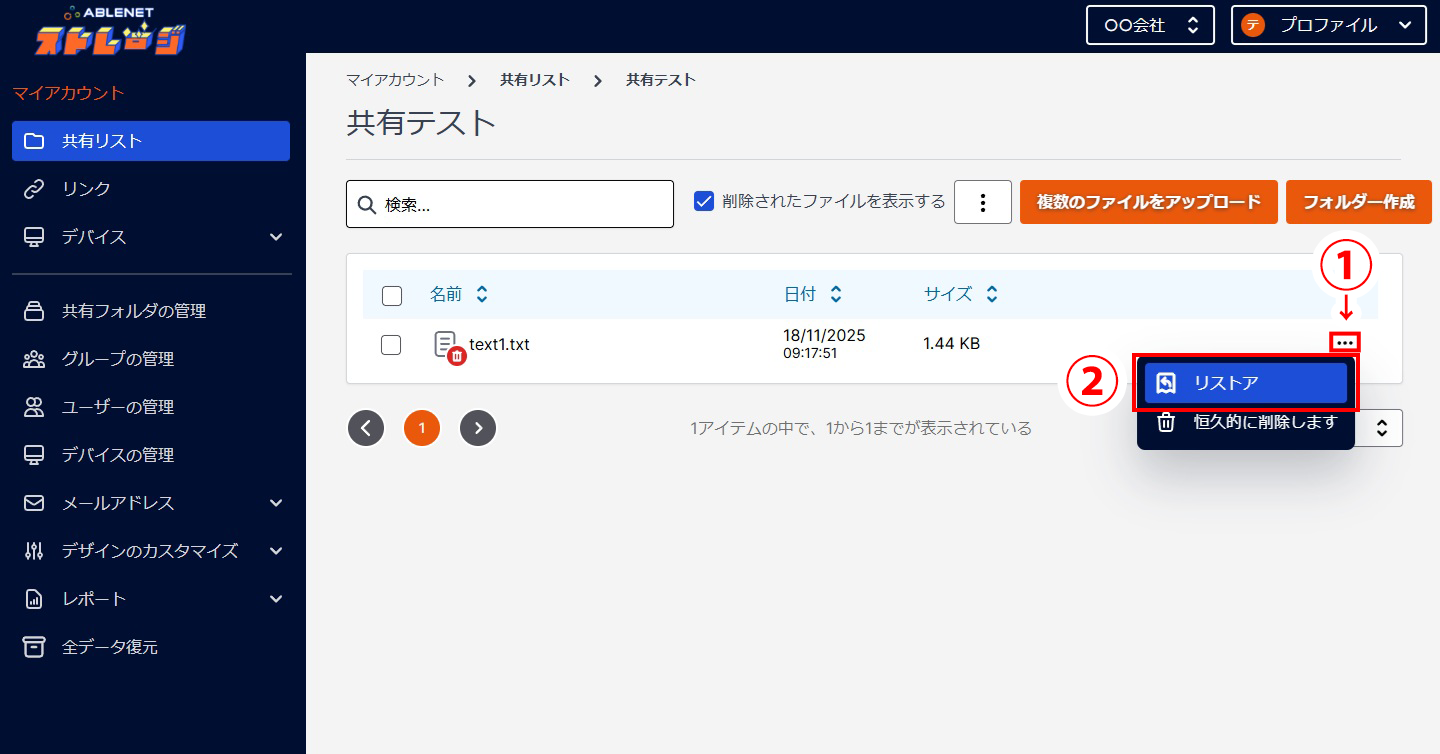Click the 複数のファイルをアップロード button
1440x754 pixels.
coord(1147,201)
